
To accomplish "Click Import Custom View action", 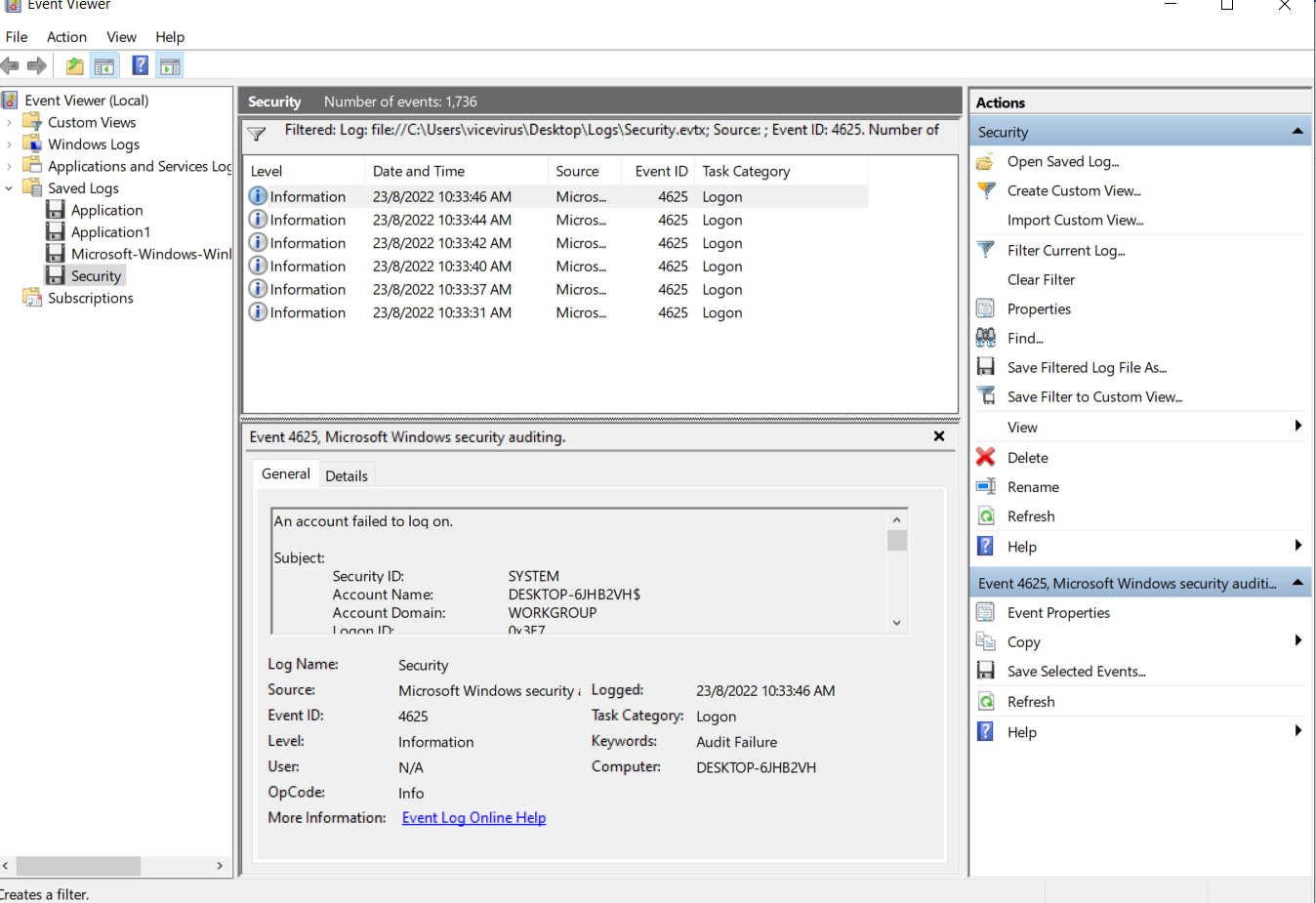I will coord(1075,221).
